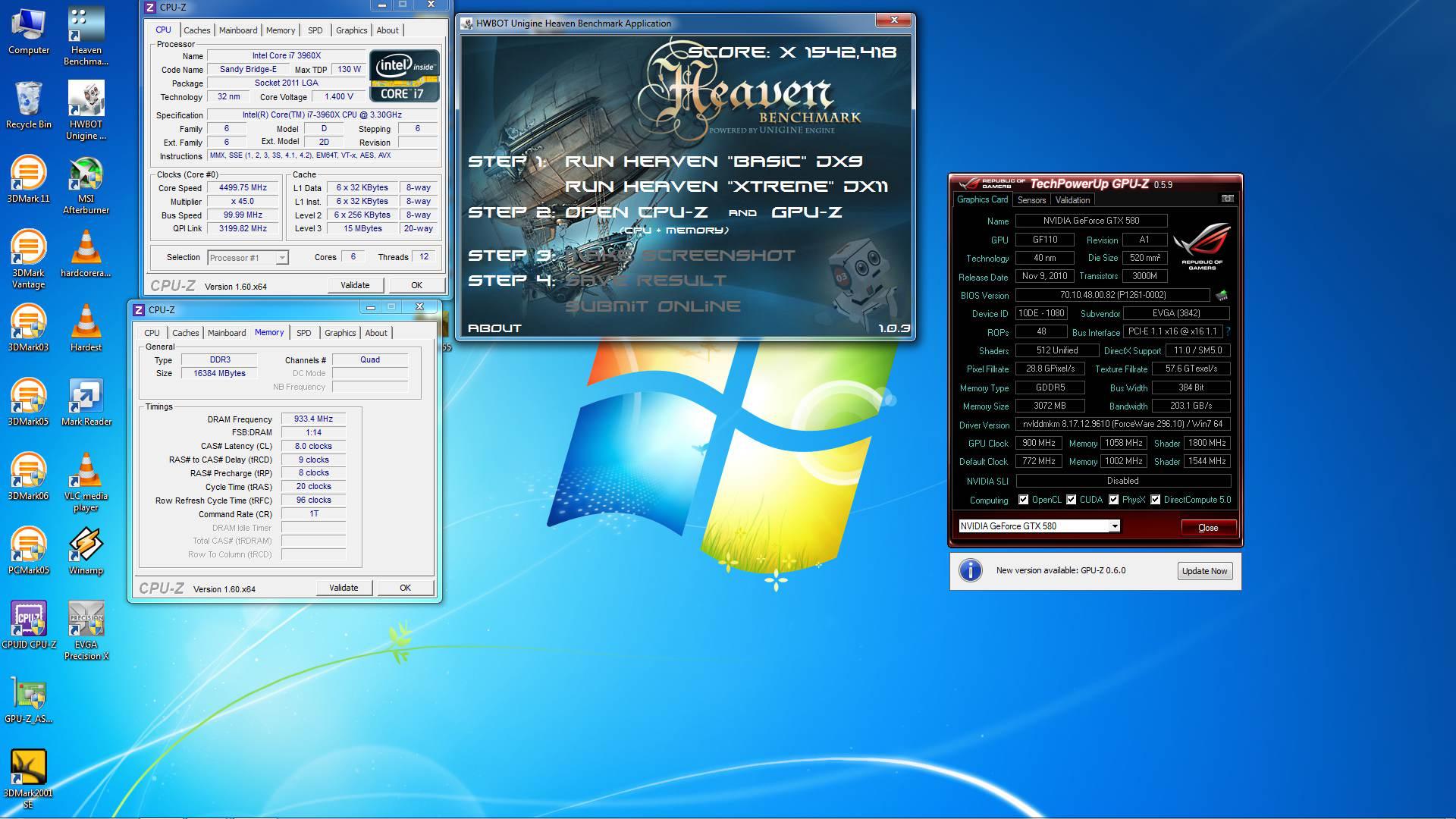1456x819 pixels.
Task: Toggle the CUDA checkbox in GPU-Z
Action: [1072, 500]
